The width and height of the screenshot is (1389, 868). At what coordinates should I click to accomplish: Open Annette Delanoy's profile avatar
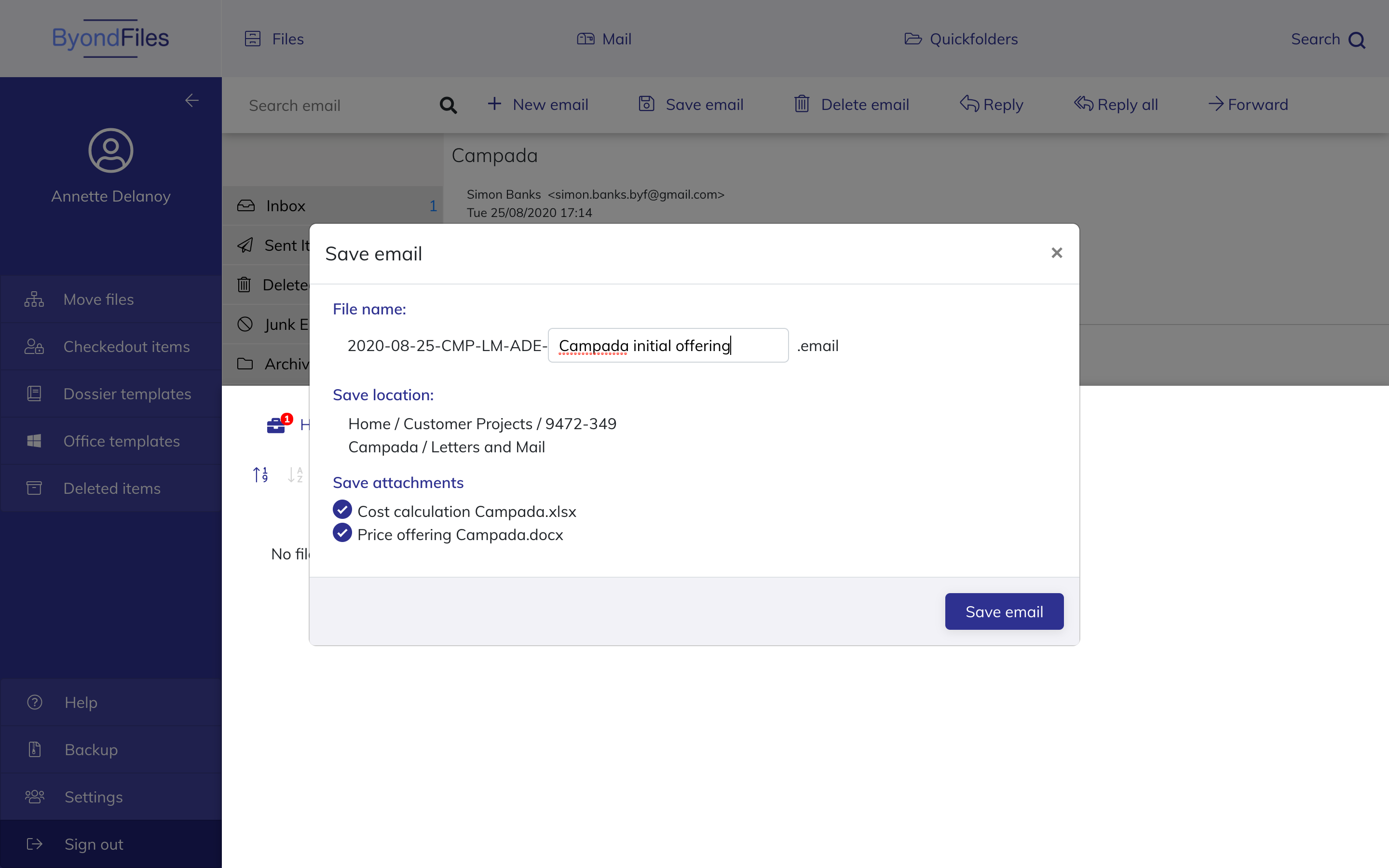click(111, 150)
